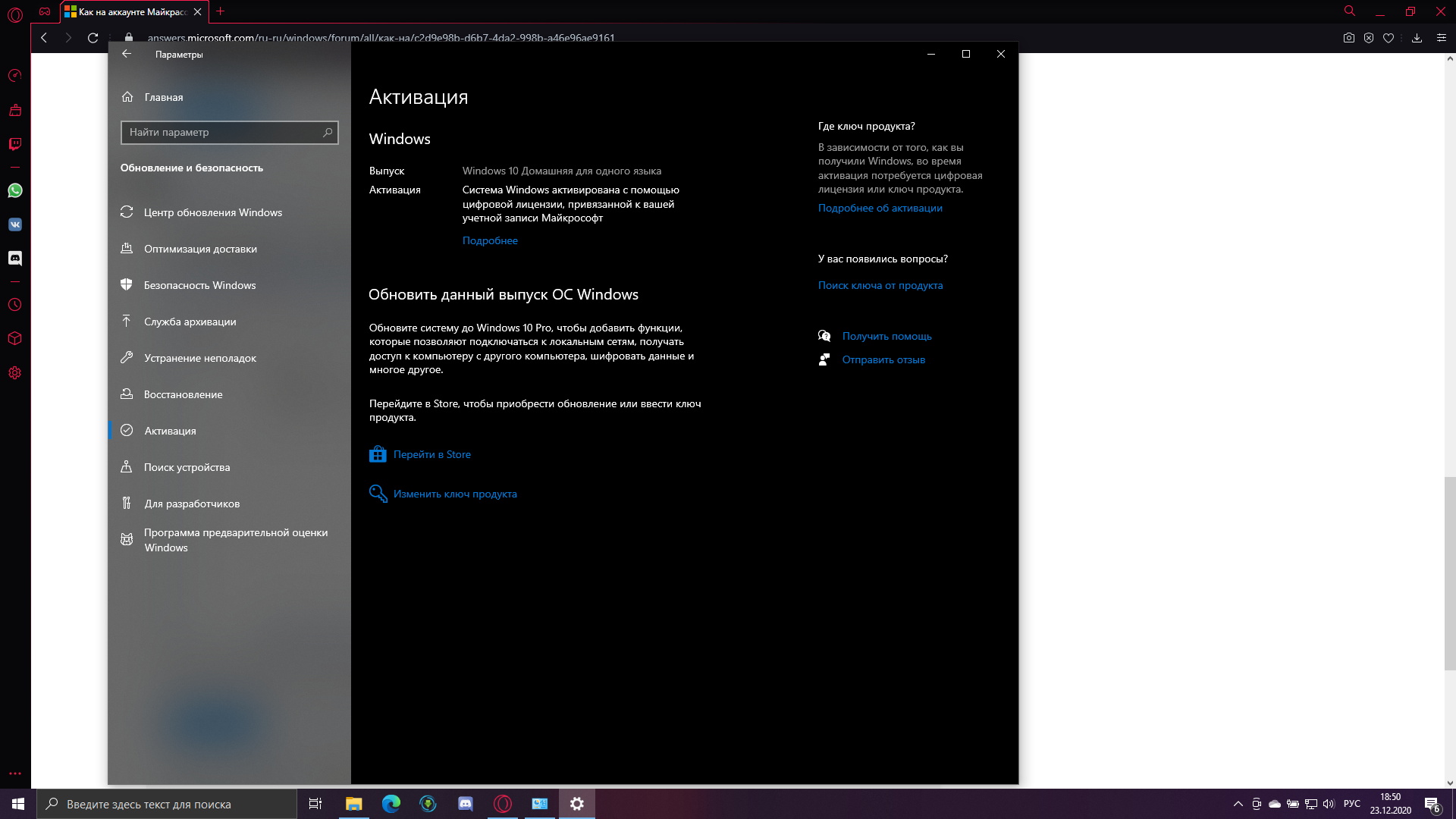Open GX Corner gamepad icon

[45, 11]
